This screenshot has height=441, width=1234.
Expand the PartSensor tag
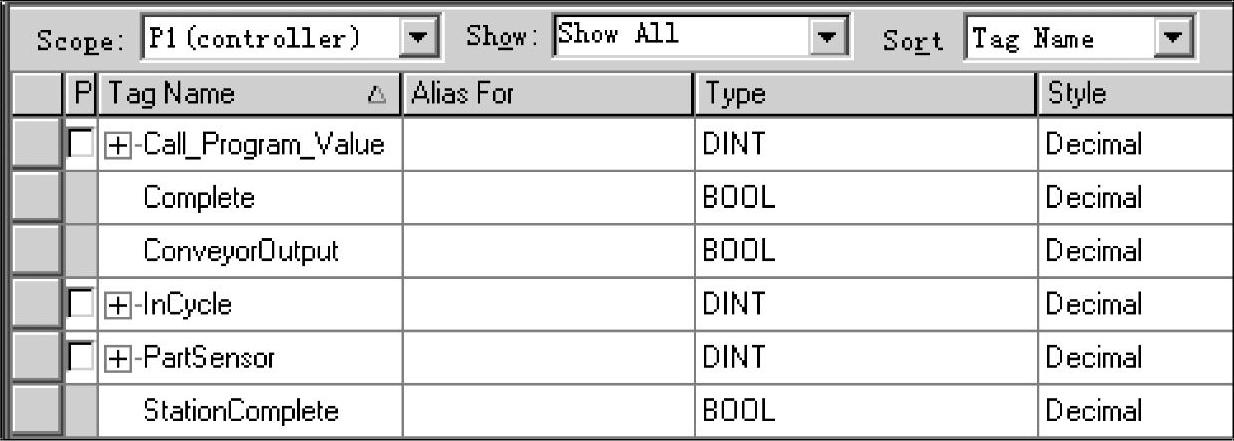click(x=119, y=358)
